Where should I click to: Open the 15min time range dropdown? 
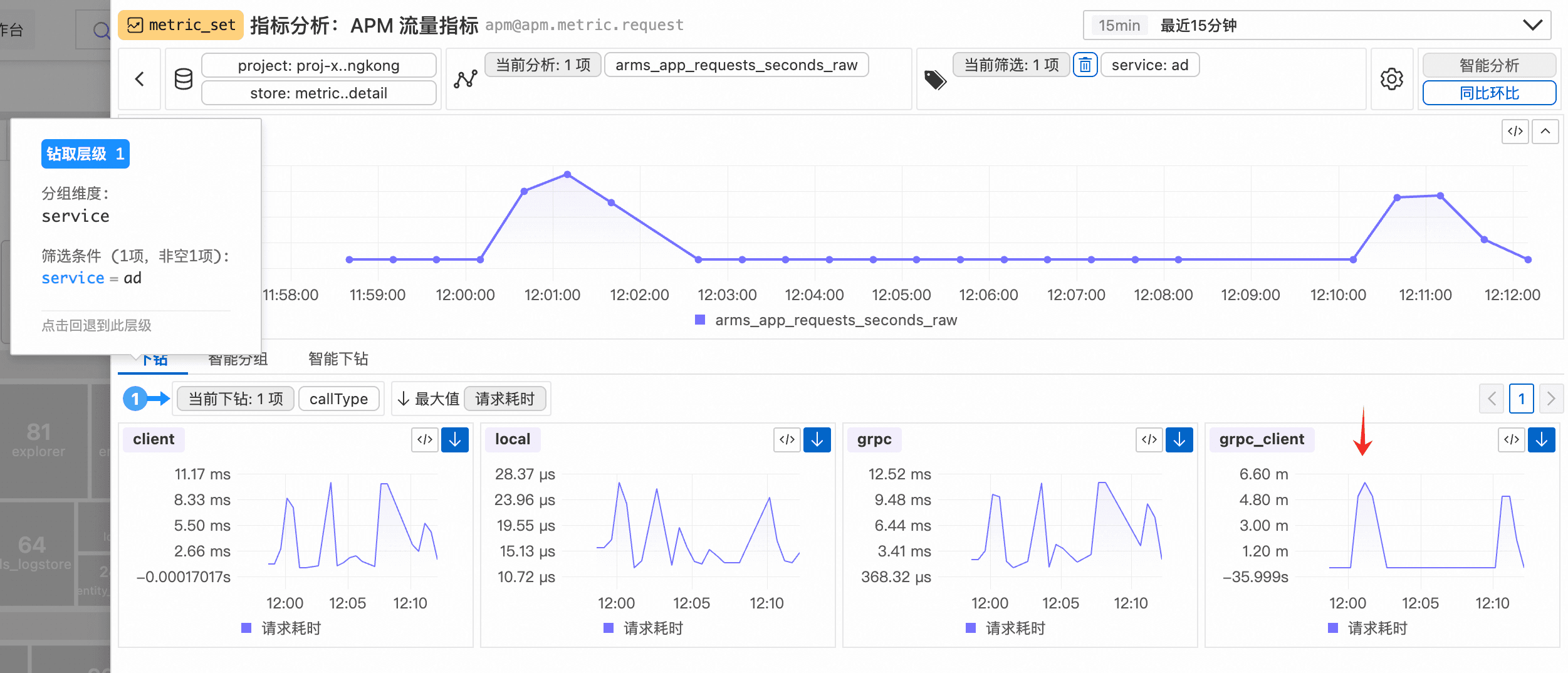tap(1317, 26)
